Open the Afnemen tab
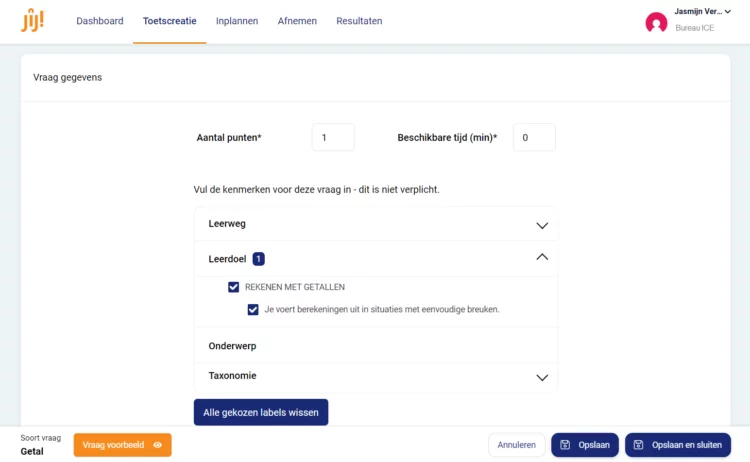Screen dimensions: 750x462 coord(297,21)
